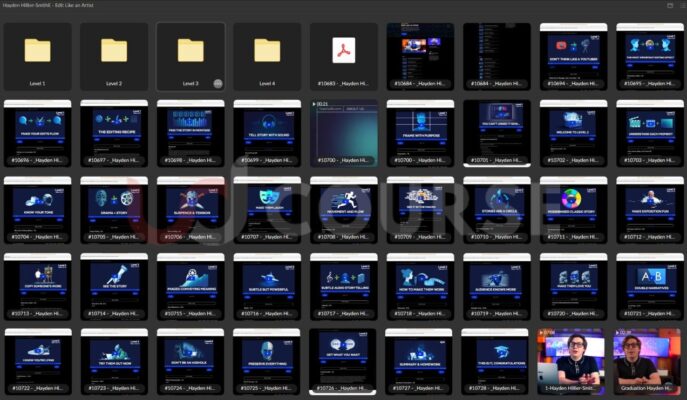687x400 pixels.
Task: Open the #10683 PDF file icon
Action: (343, 51)
